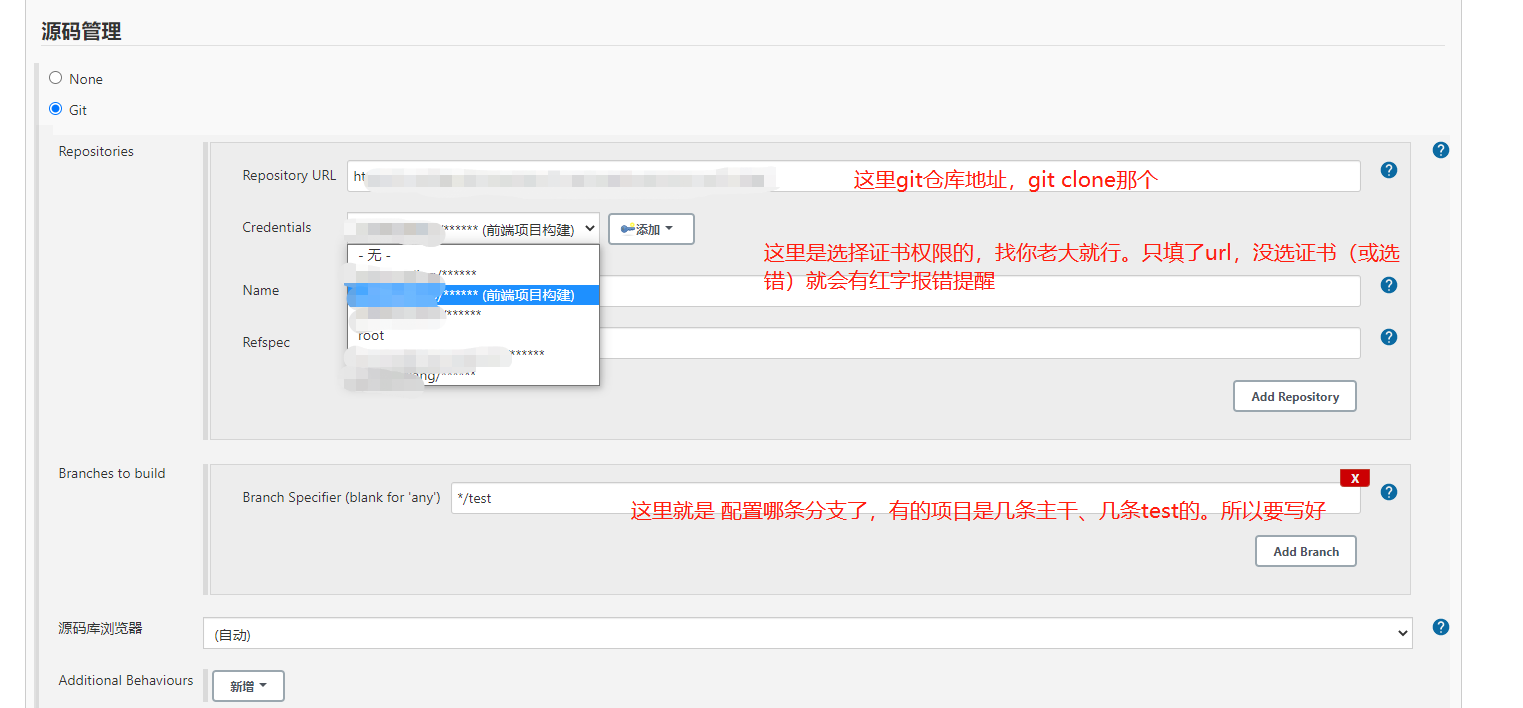Open the 新增 Additional Behaviours dropdown

(248, 686)
